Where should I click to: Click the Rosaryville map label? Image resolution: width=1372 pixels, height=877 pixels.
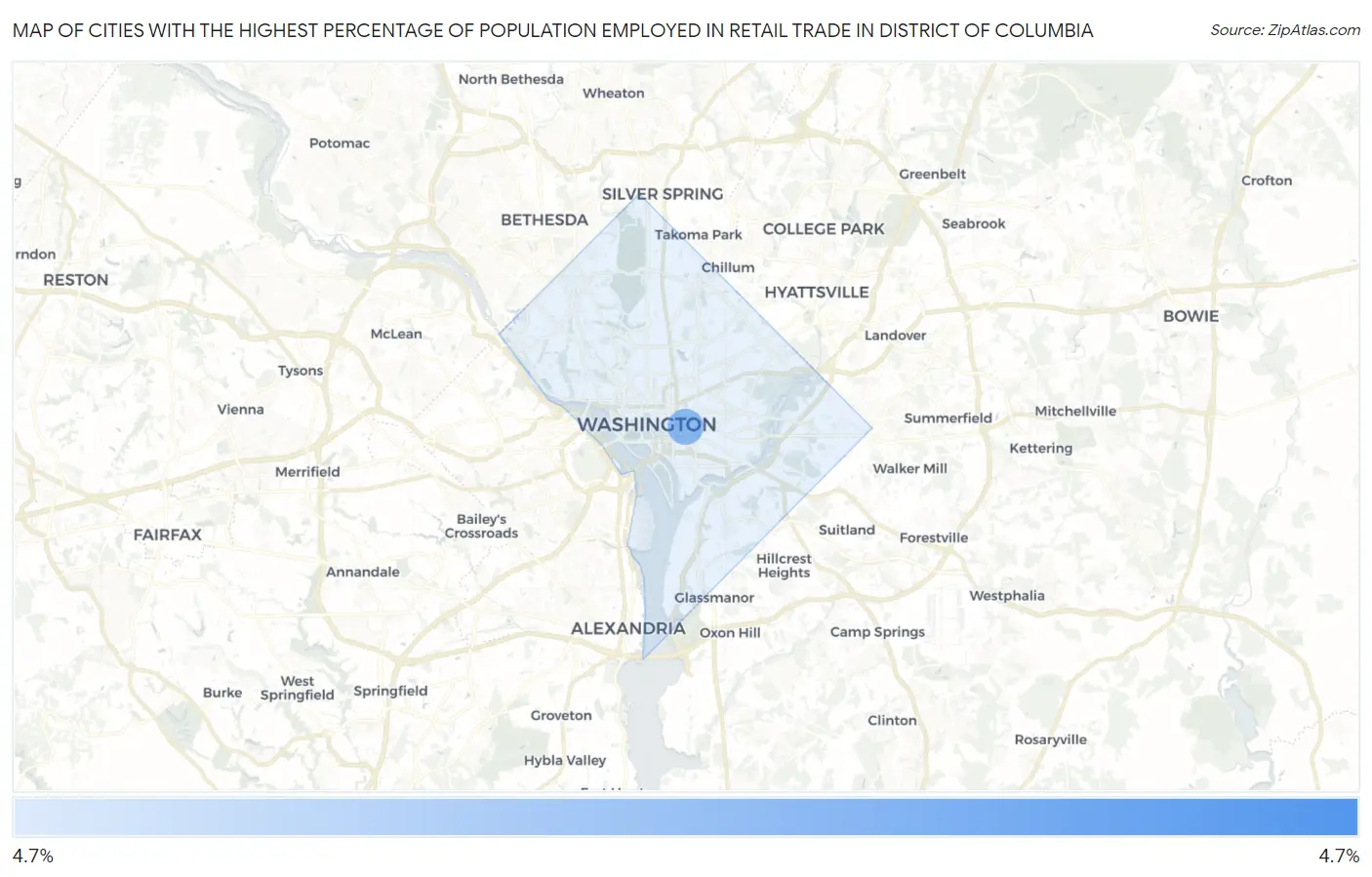(1051, 739)
